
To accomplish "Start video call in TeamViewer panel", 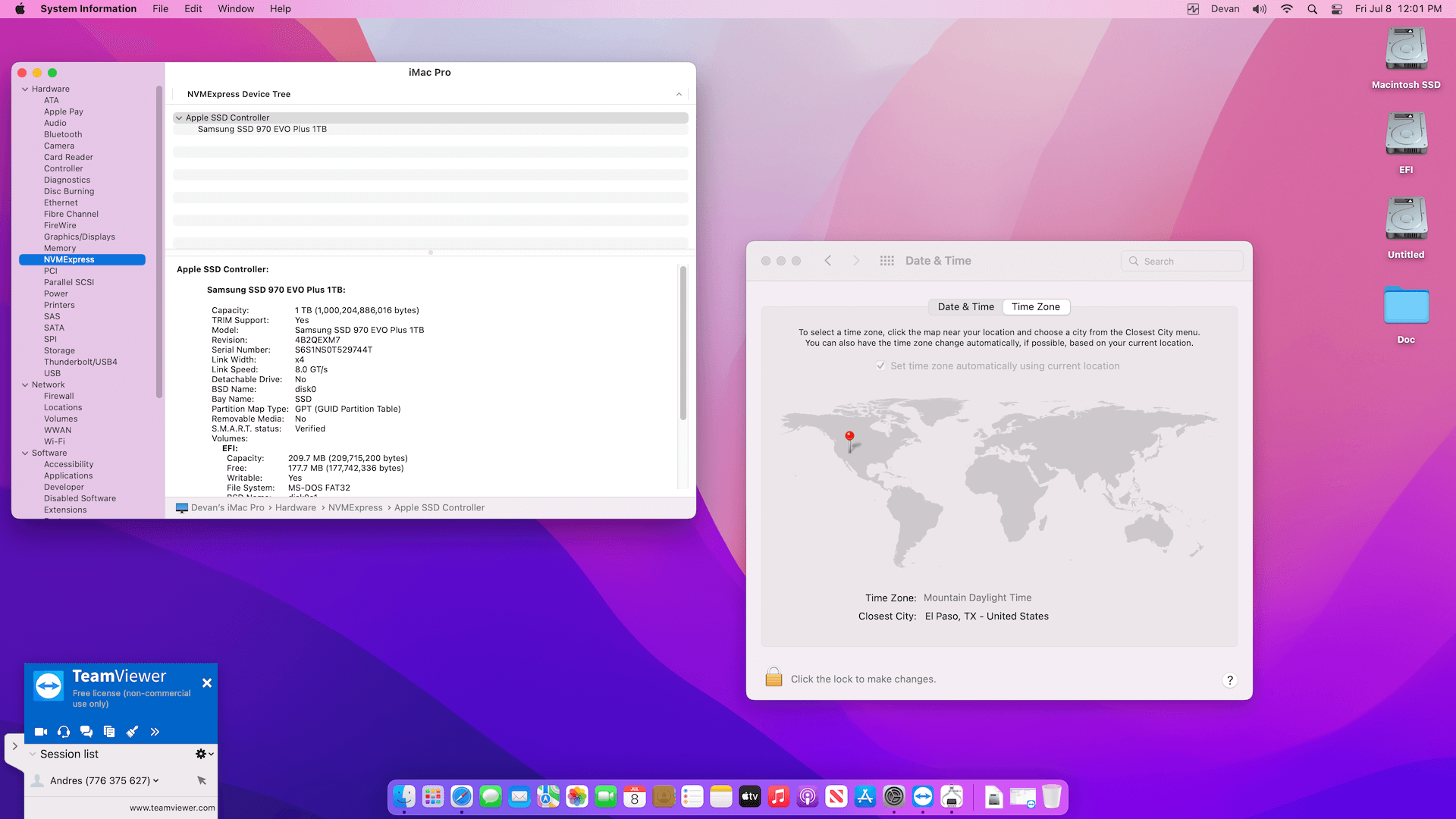I will point(41,732).
